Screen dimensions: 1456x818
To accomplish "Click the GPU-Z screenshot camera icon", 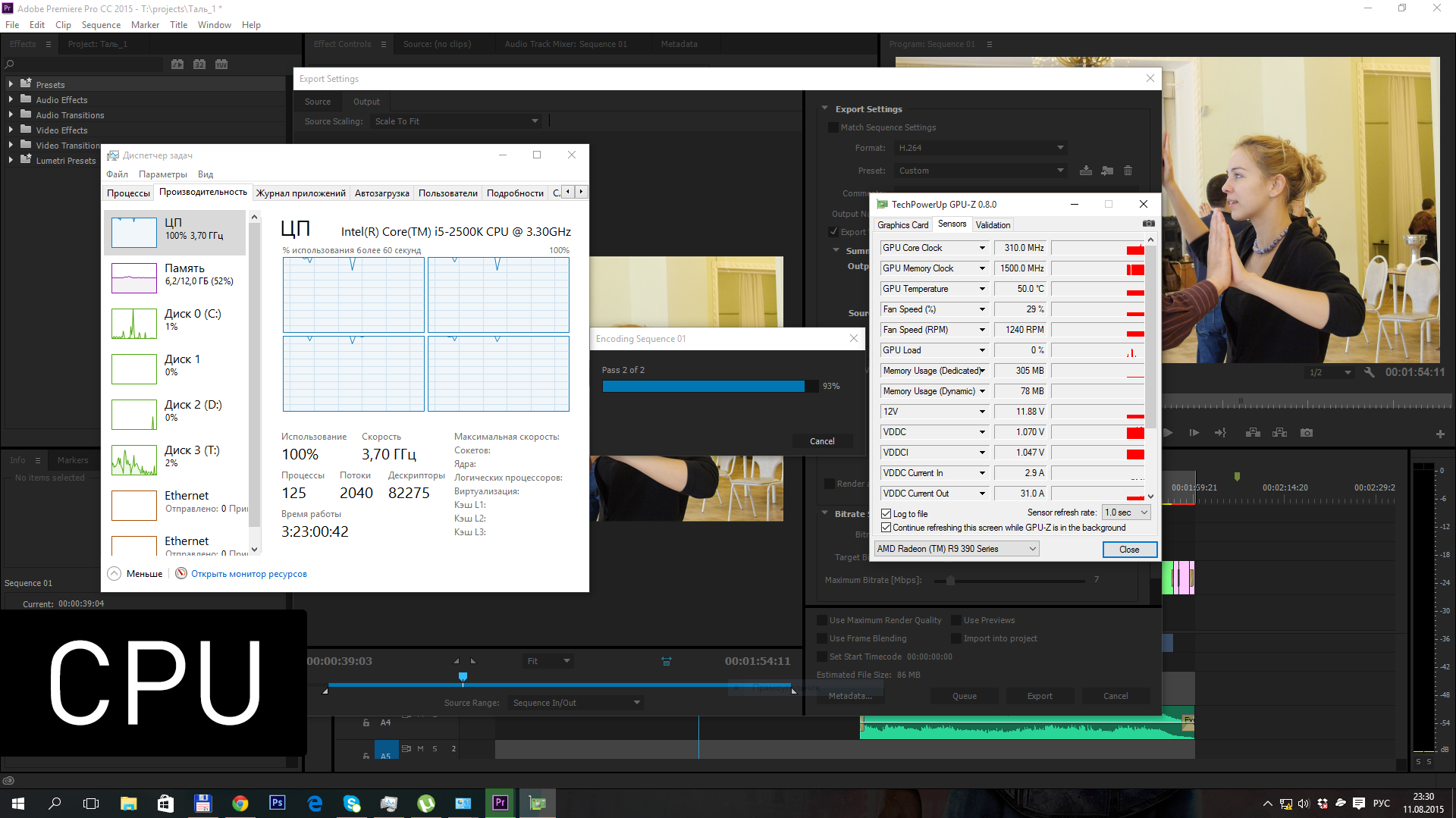I will 1148,224.
